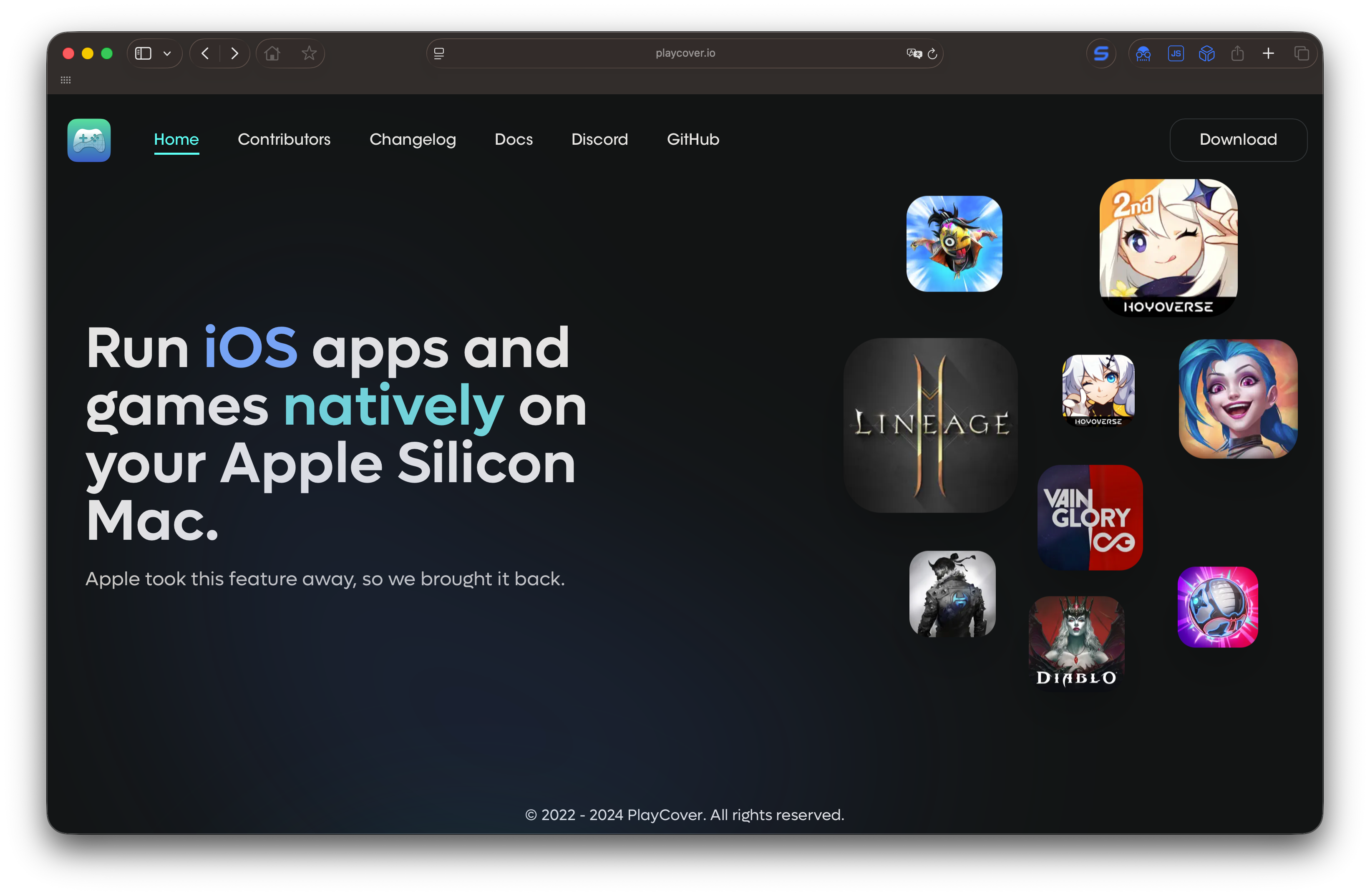This screenshot has width=1370, height=896.
Task: Click the Vainglory game icon
Action: click(x=1090, y=517)
